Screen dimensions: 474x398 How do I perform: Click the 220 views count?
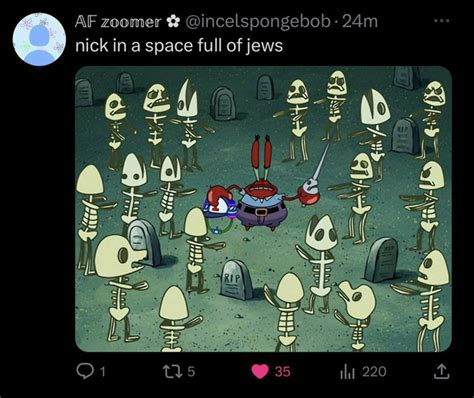click(x=374, y=372)
